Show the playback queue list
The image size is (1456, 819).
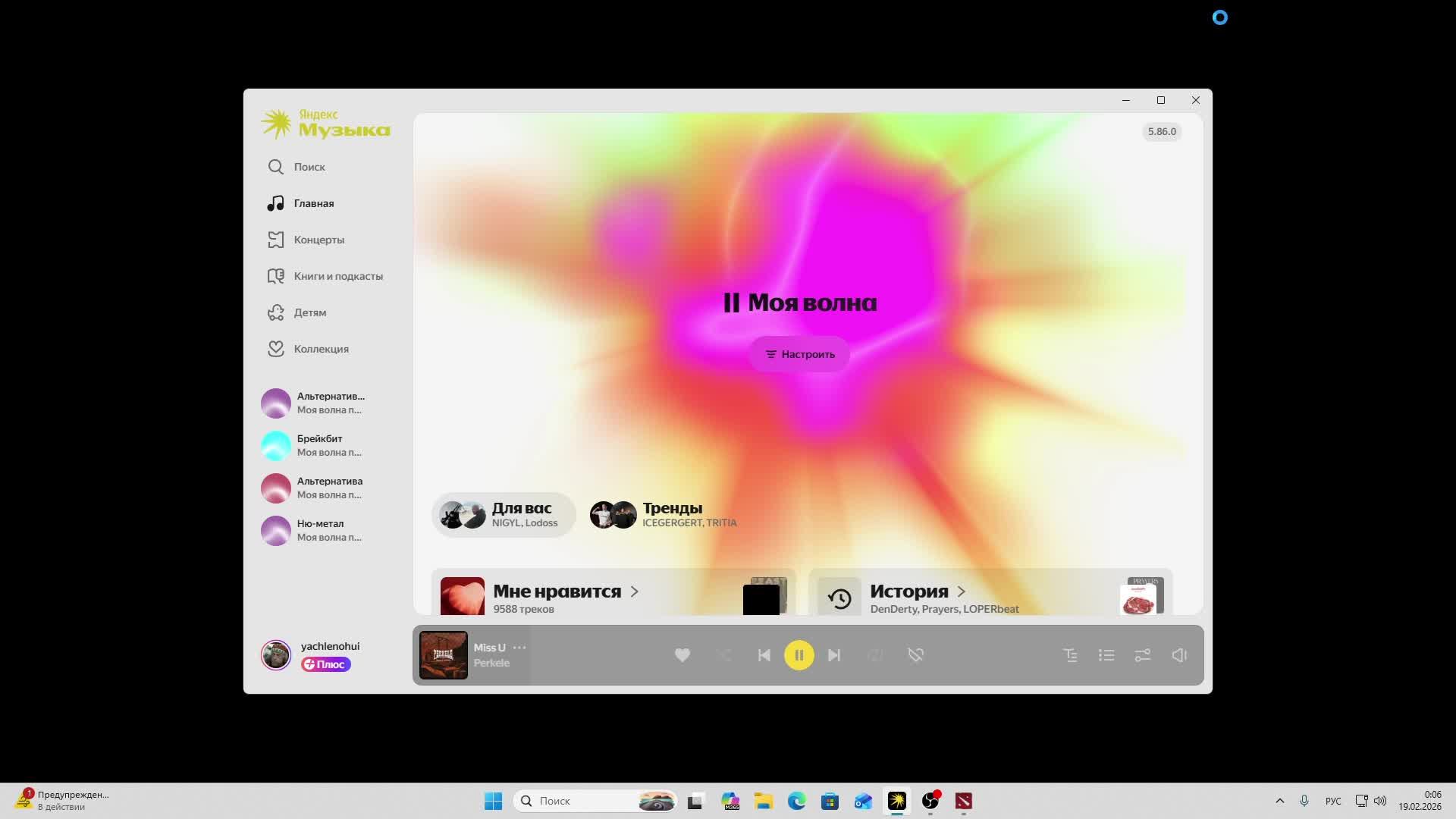click(x=1106, y=655)
